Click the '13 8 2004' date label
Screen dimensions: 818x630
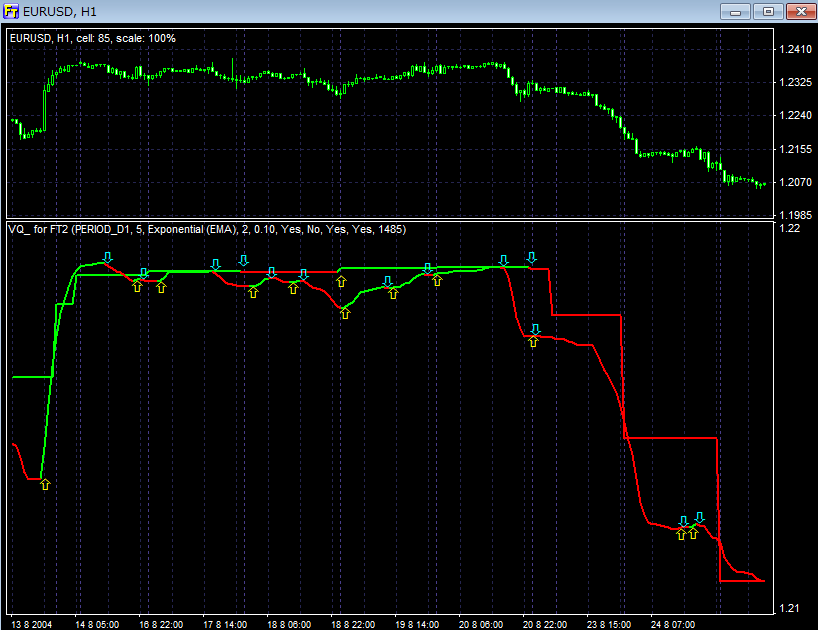[31, 624]
